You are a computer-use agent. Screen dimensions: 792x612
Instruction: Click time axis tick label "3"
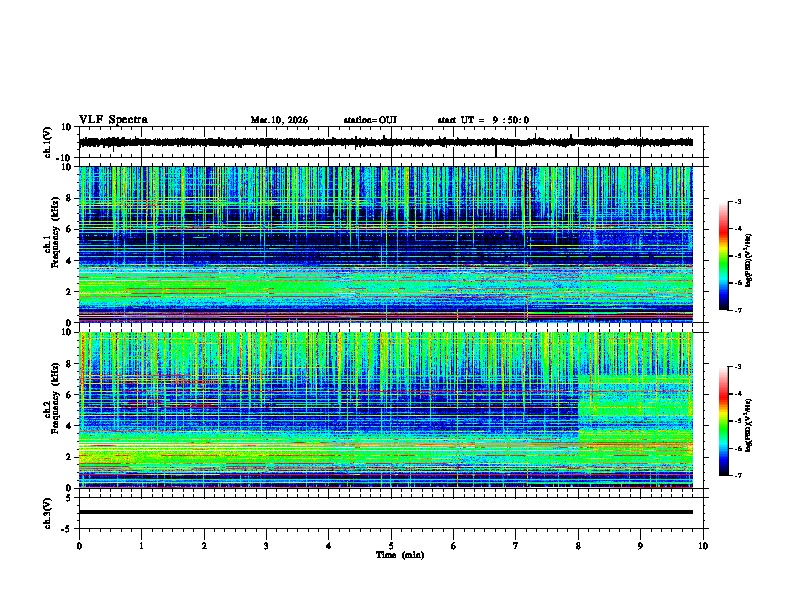pos(266,546)
